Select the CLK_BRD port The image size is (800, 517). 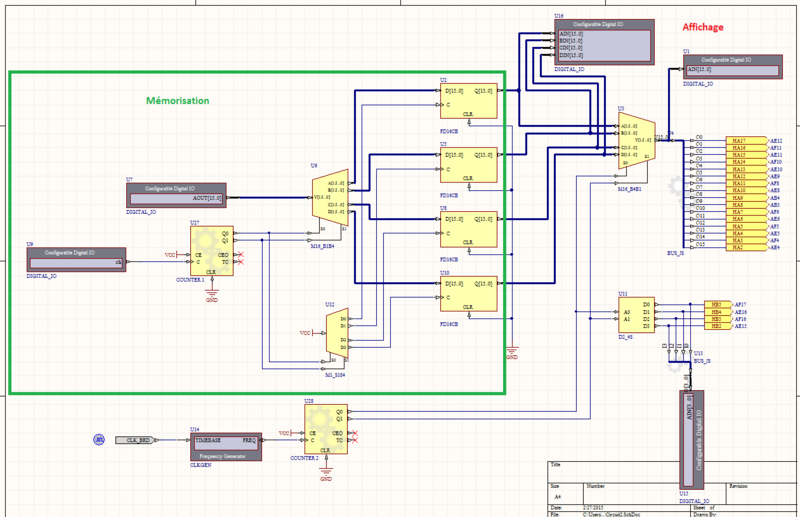[x=131, y=439]
